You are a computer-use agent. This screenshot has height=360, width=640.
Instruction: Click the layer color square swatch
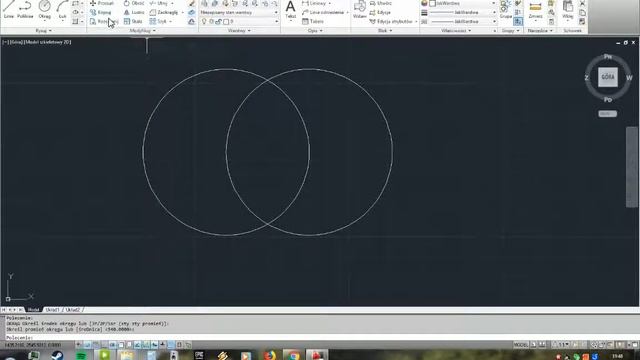click(226, 21)
